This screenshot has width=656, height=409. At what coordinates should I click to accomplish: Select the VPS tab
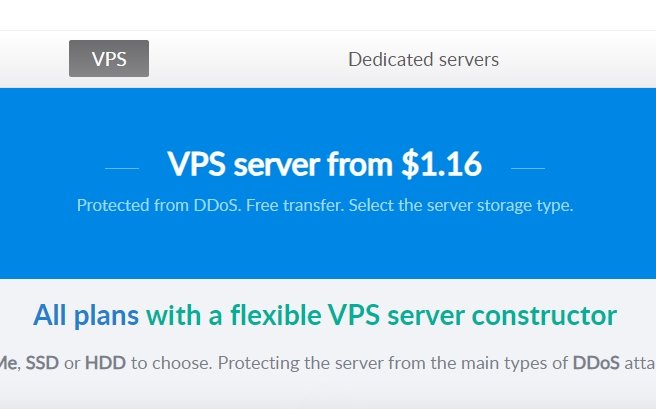(109, 59)
